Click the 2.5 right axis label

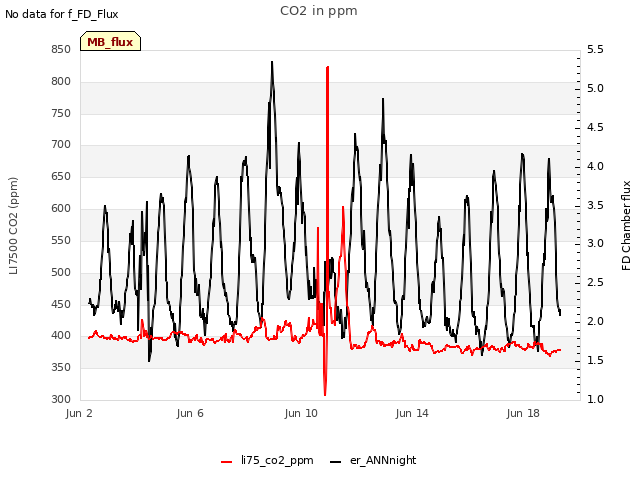[x=595, y=282]
